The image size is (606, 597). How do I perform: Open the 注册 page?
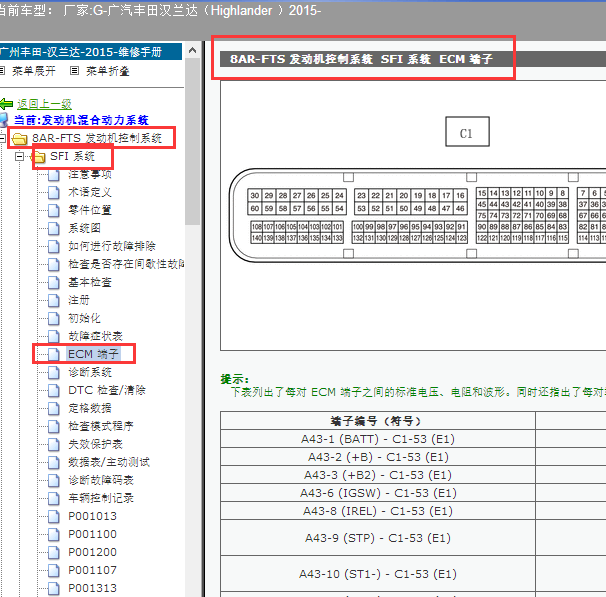[x=79, y=300]
